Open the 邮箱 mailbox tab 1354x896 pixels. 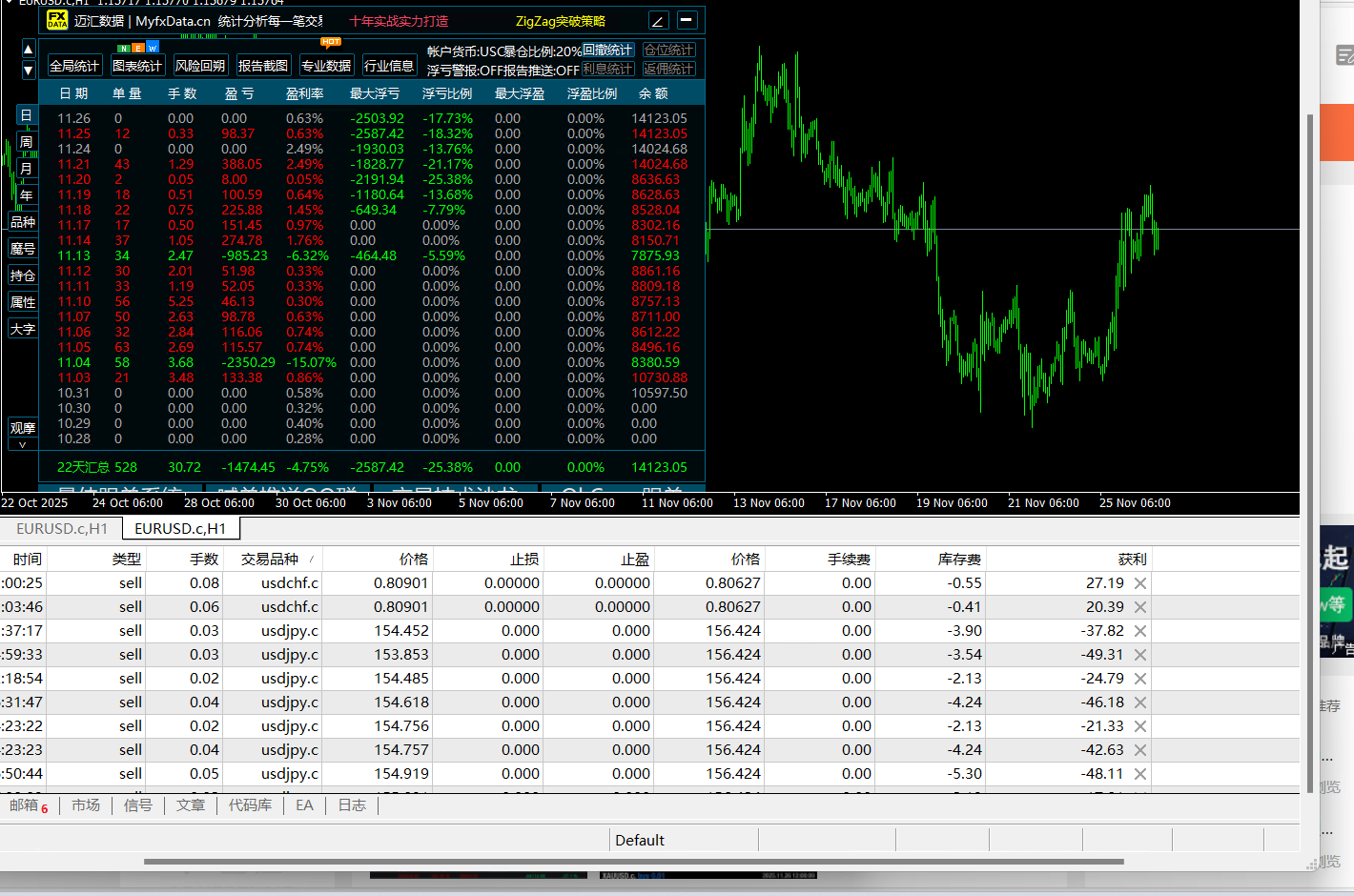point(25,805)
